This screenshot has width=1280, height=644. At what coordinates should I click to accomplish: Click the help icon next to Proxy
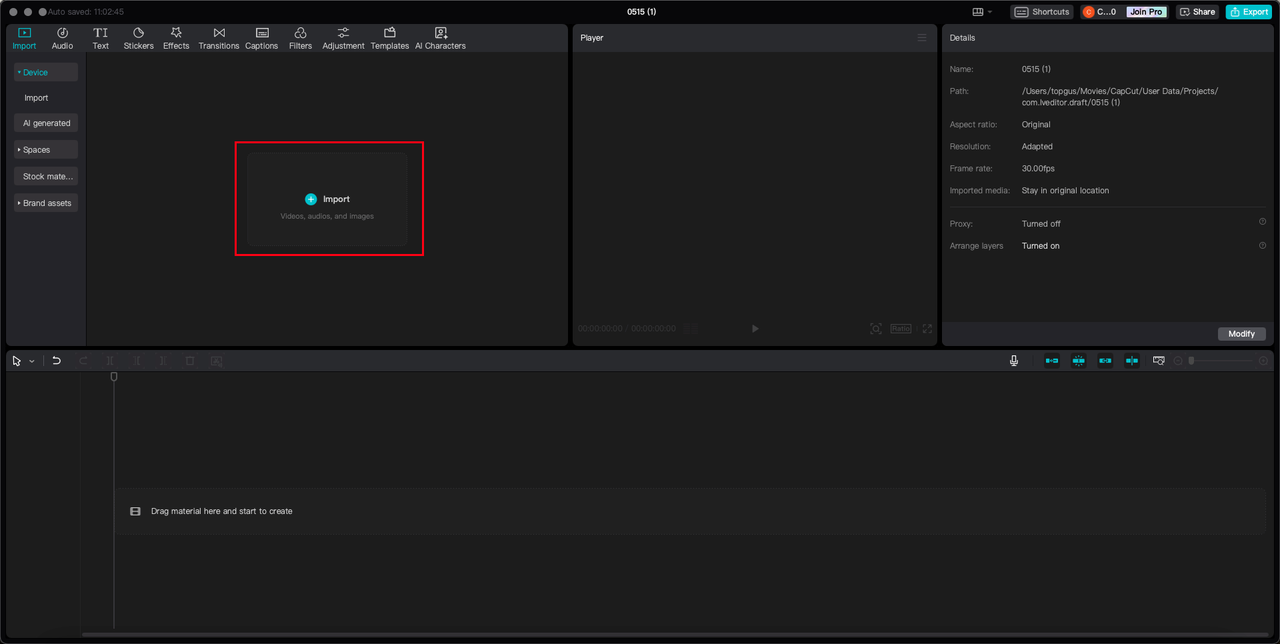(x=1262, y=222)
